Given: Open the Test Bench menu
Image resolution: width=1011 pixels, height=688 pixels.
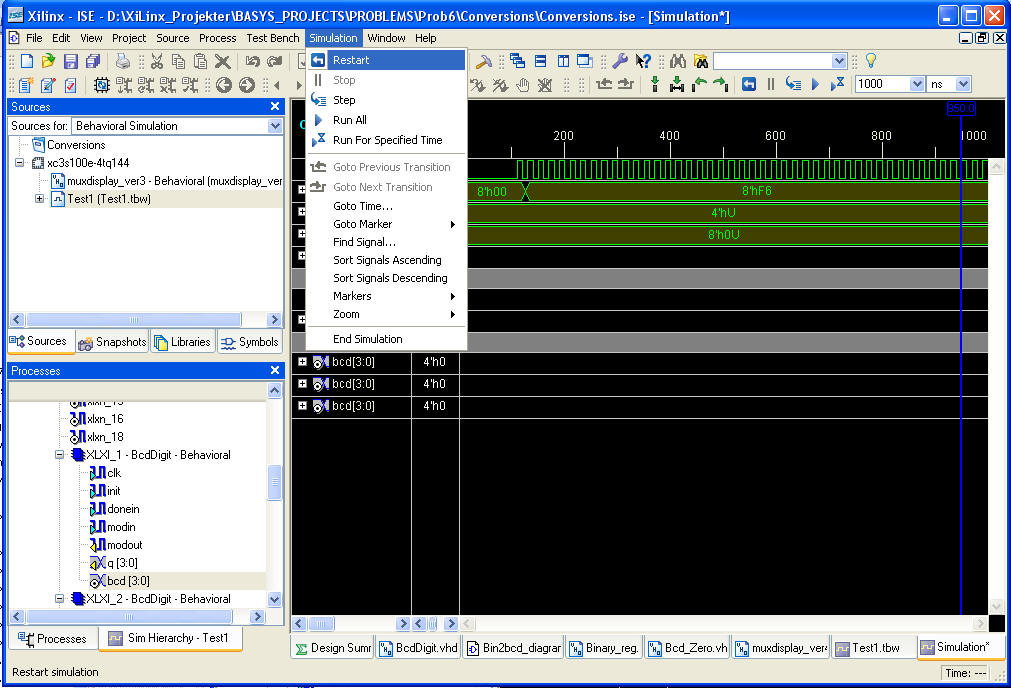Looking at the screenshot, I should click(273, 38).
